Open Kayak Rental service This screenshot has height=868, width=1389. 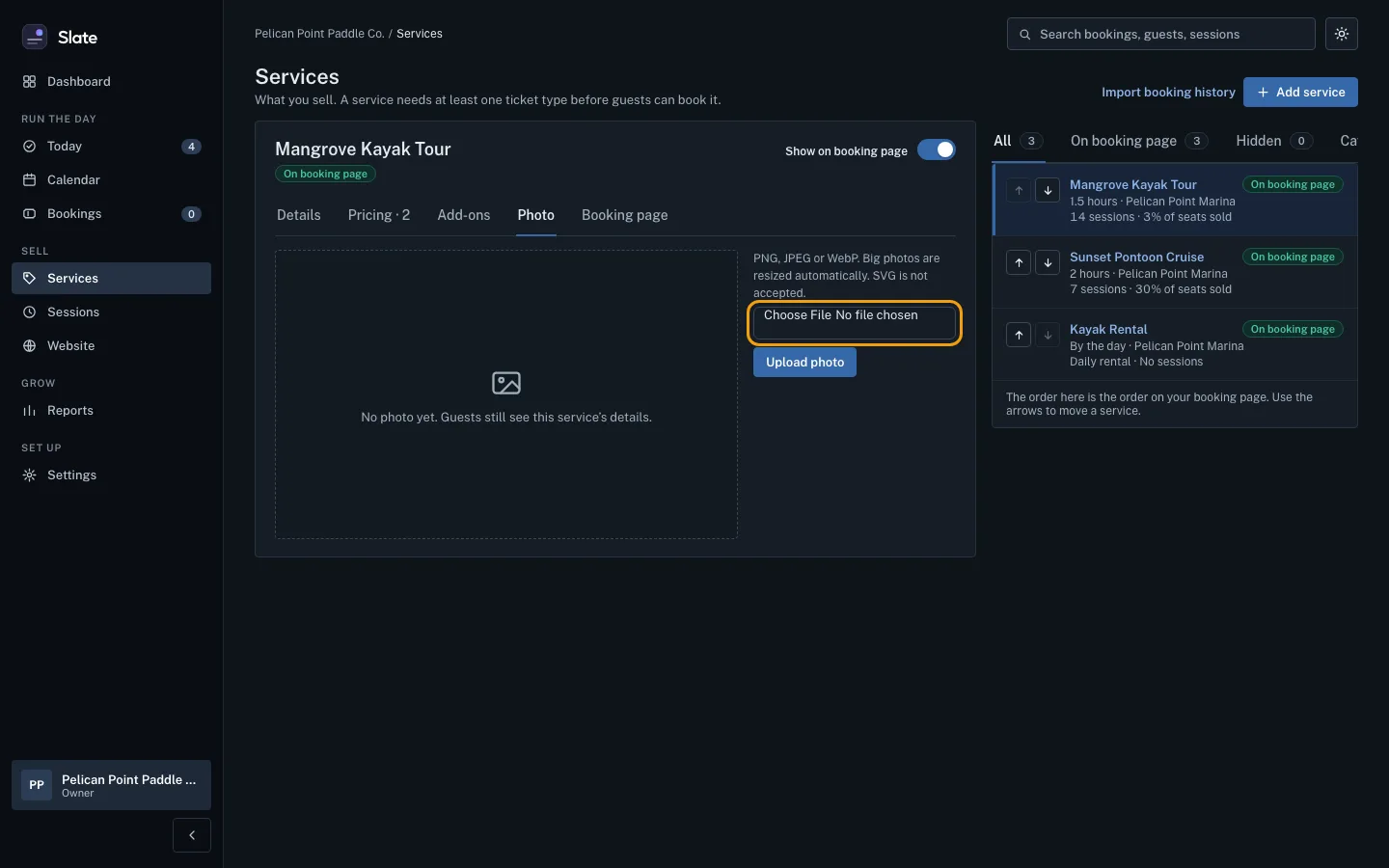[x=1108, y=330]
